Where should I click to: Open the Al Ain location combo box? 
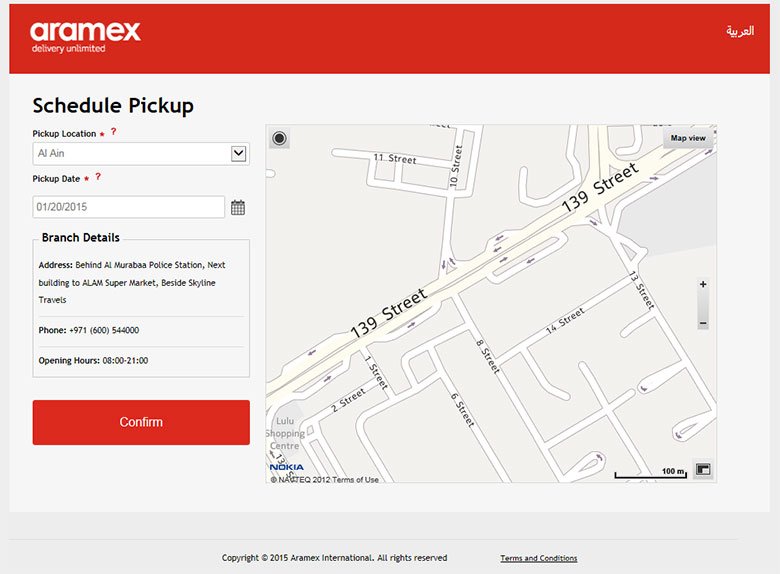point(141,154)
